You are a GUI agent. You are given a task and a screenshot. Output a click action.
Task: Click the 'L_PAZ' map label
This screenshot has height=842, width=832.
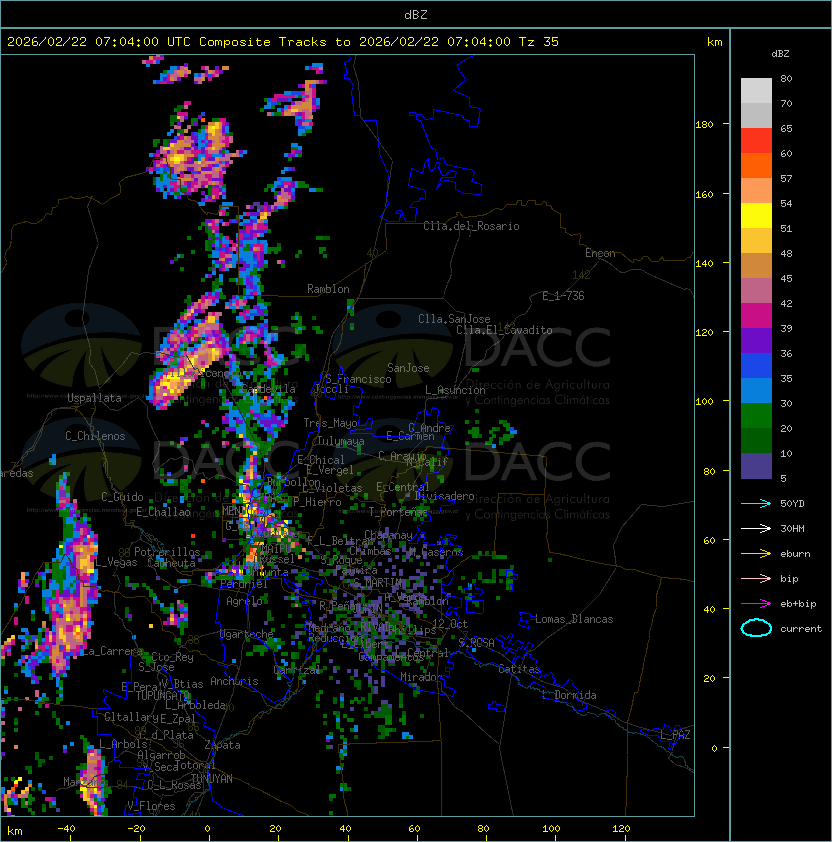pyautogui.click(x=675, y=735)
